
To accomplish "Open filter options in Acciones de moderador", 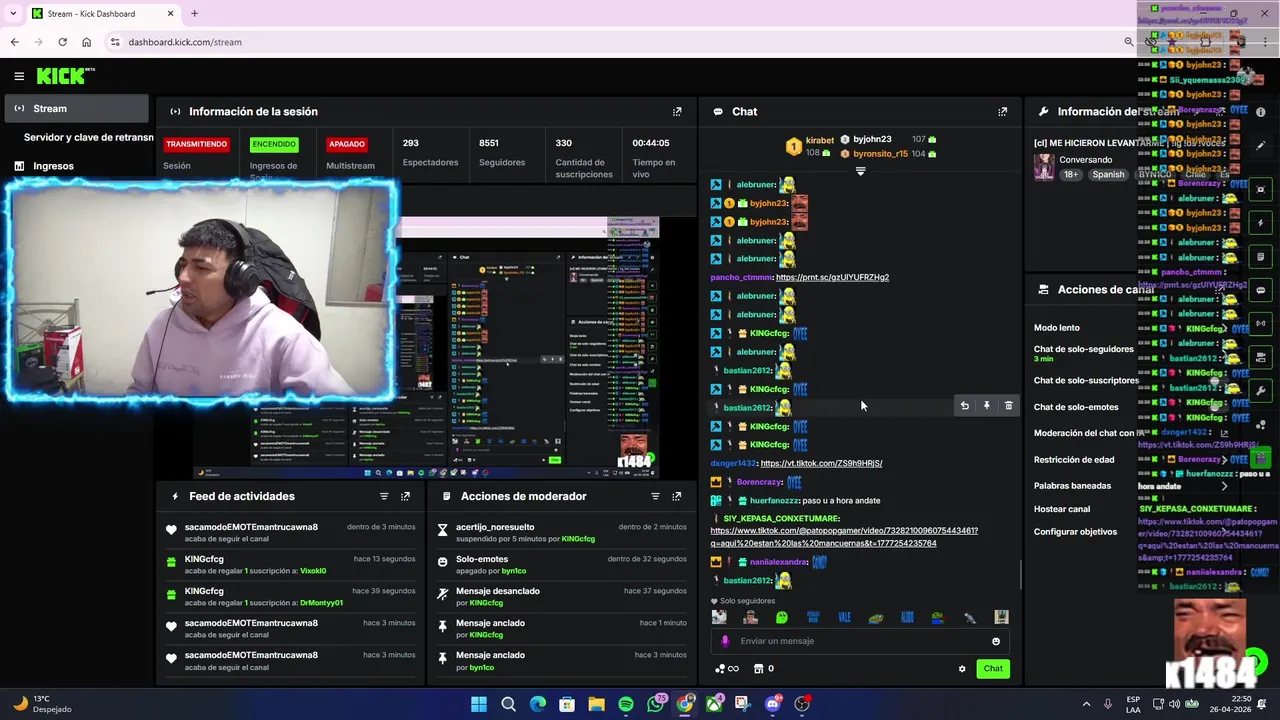I will [x=656, y=496].
